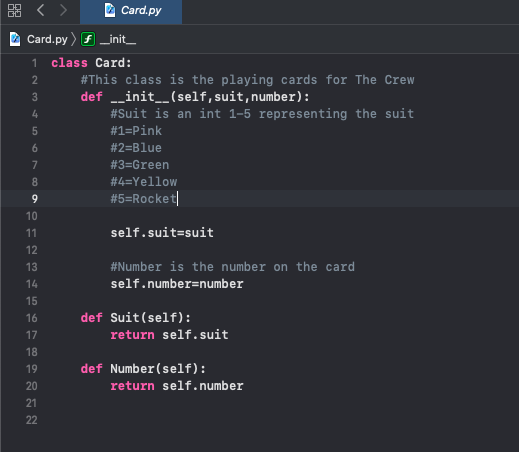Click line number 16 in the gutter
519x452 pixels.
tap(32, 318)
